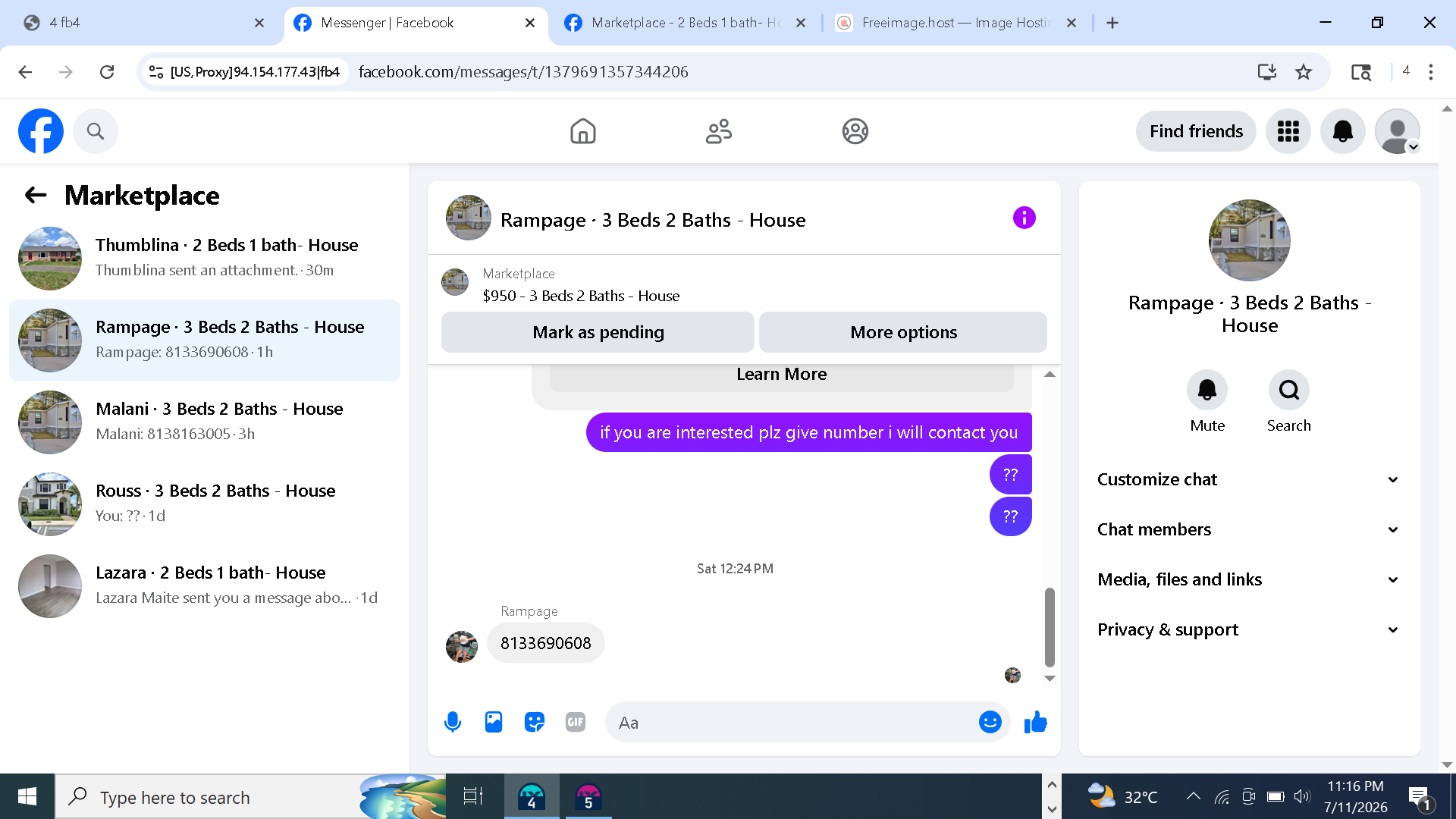Open the Friends icon in top navigation
This screenshot has width=1456, height=819.
[x=718, y=131]
